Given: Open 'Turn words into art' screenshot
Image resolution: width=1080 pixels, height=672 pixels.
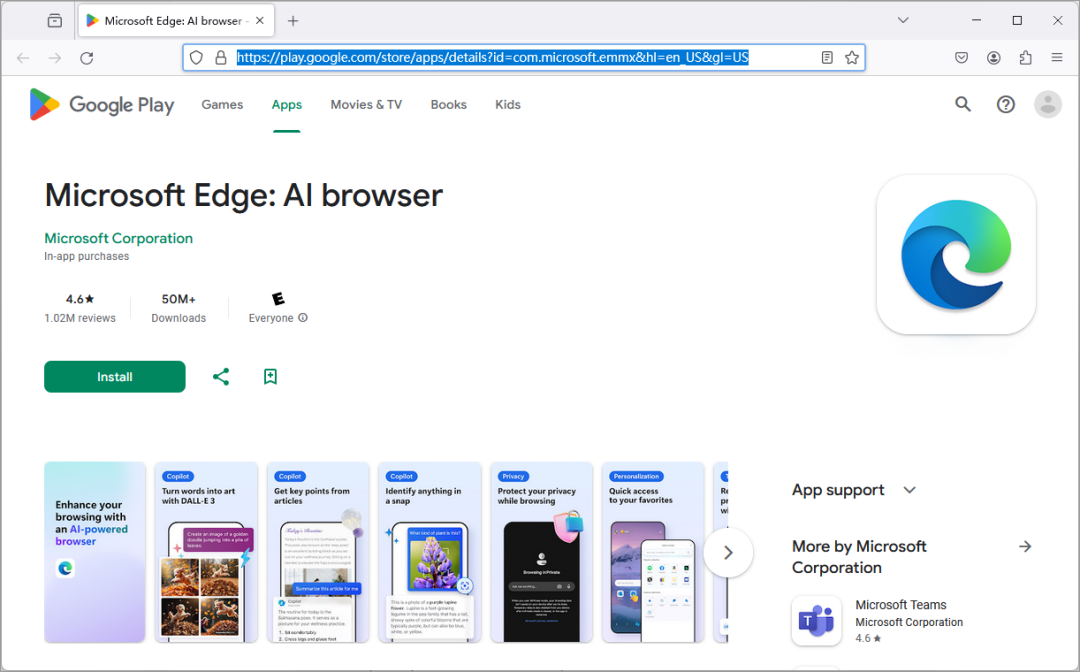Looking at the screenshot, I should 206,552.
